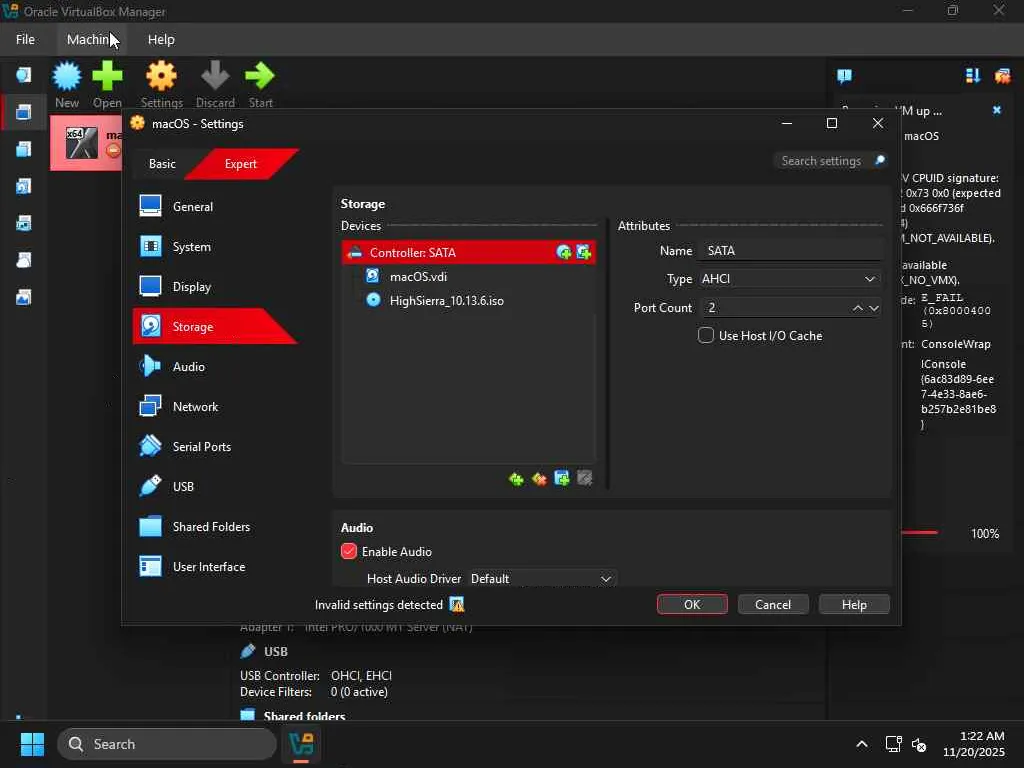This screenshot has width=1024, height=768.
Task: Click the New machine toolbar icon
Action: point(67,76)
